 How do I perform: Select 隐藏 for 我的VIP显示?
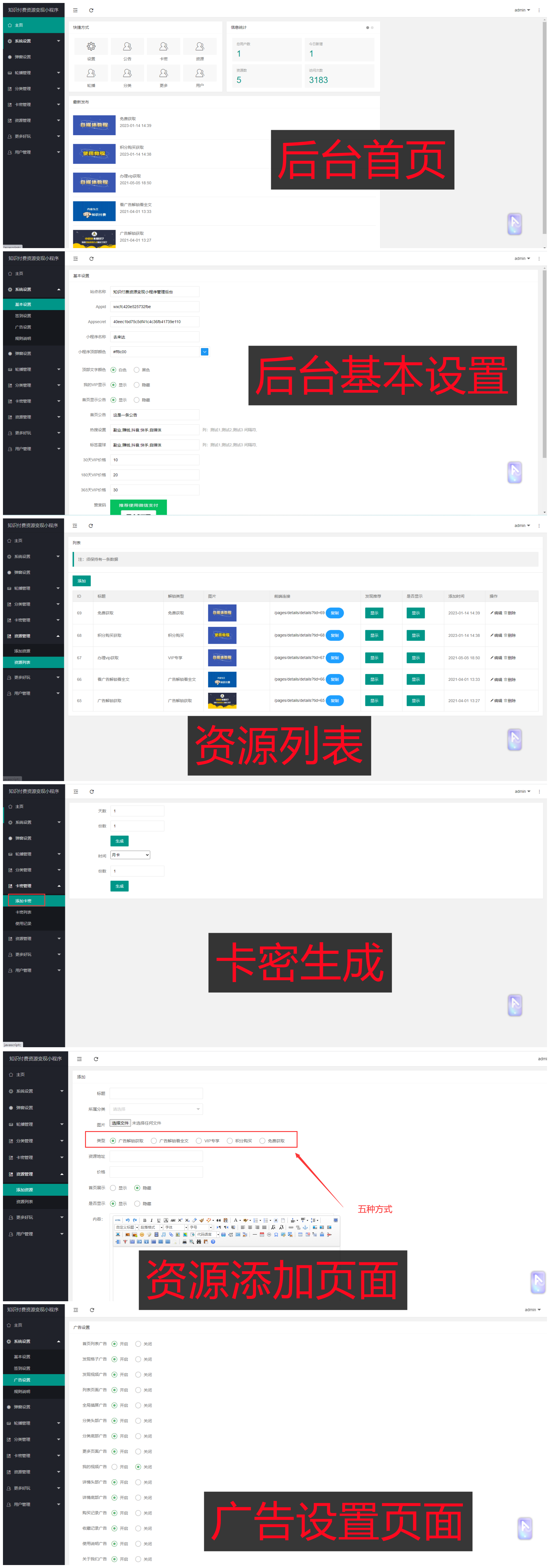tap(136, 385)
